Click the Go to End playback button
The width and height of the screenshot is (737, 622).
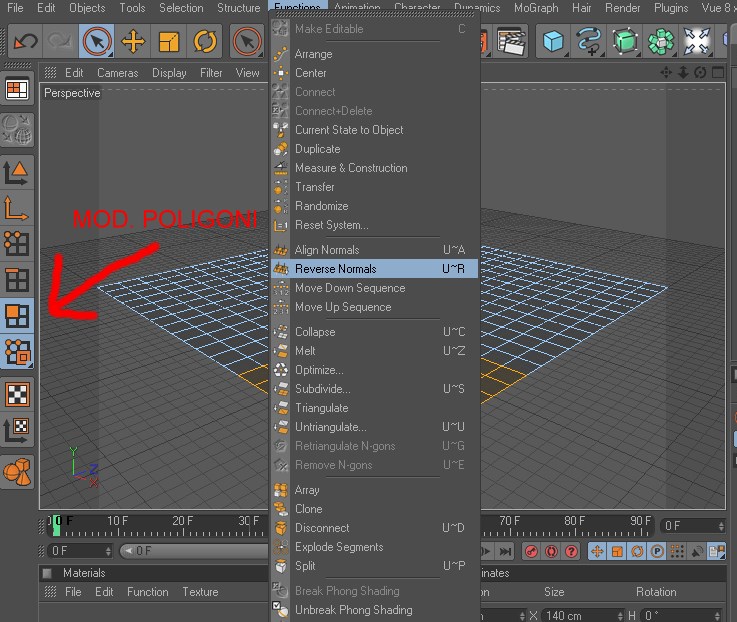click(506, 551)
